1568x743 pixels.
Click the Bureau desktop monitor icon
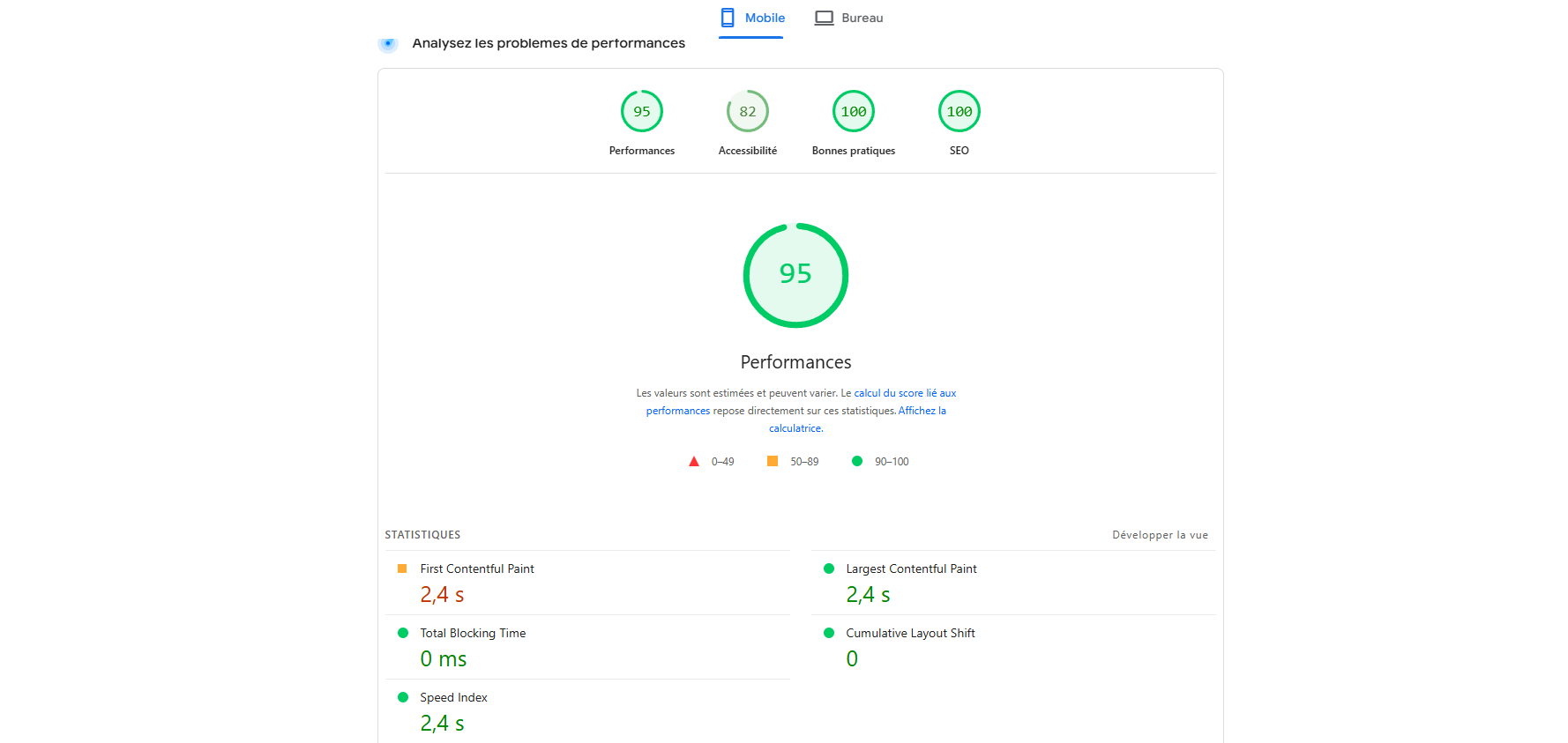(x=824, y=18)
